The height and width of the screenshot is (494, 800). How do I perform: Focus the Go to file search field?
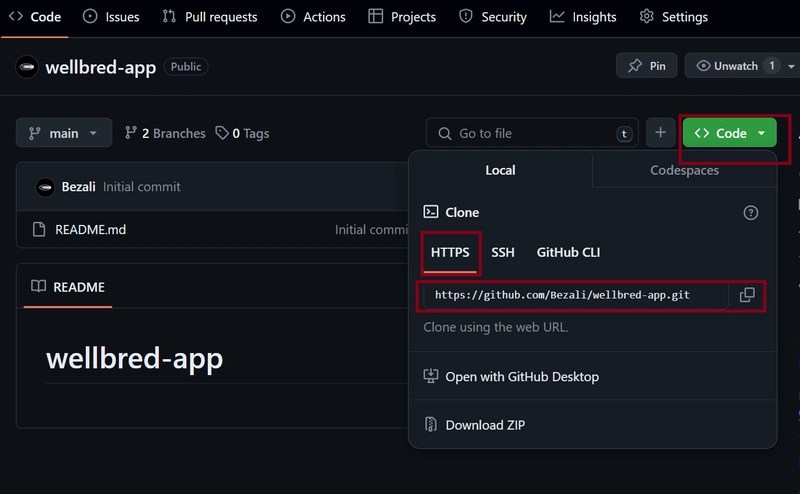(532, 133)
